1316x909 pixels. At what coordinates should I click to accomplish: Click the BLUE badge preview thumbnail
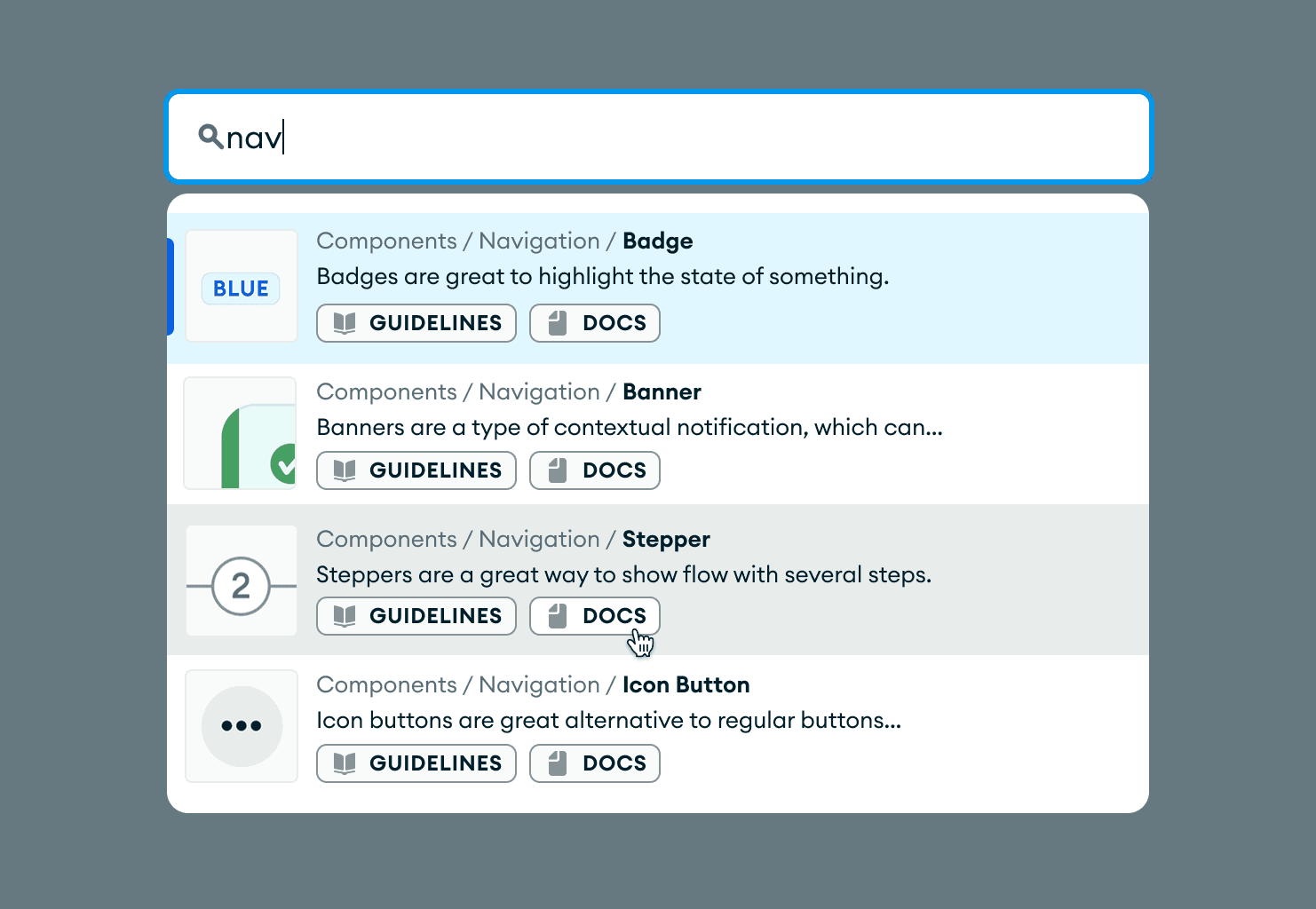point(241,286)
